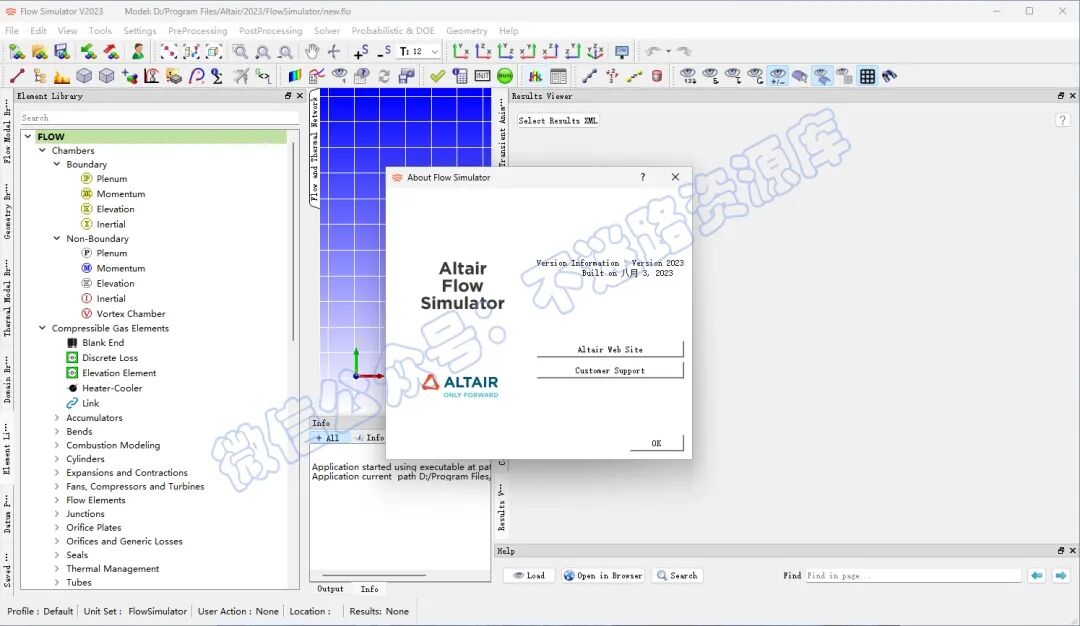Activate the zoom window magnifier icon
This screenshot has height=626, width=1080.
[x=240, y=52]
